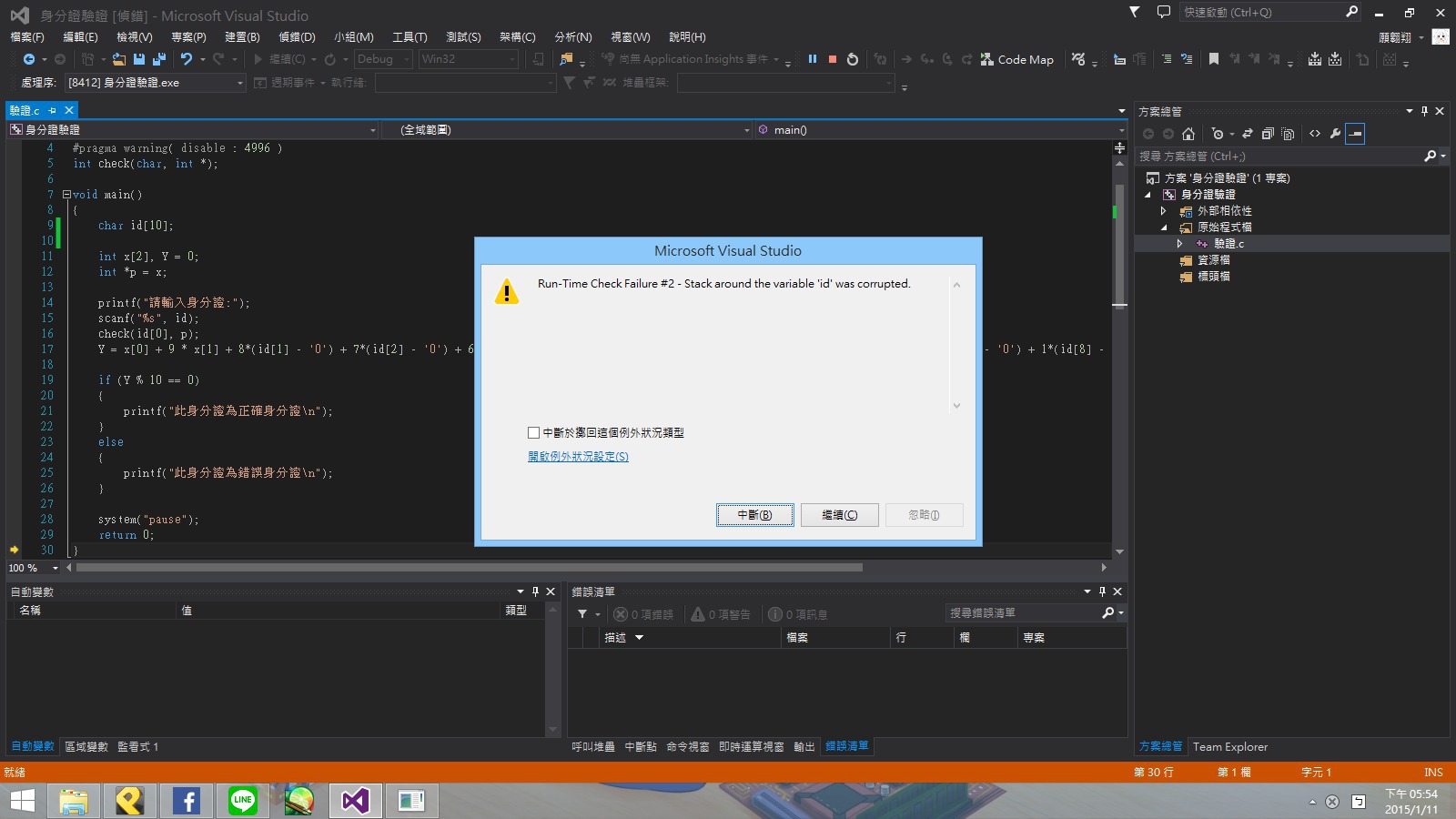
Task: Open the (全域範圍) scope dropdown
Action: click(567, 130)
